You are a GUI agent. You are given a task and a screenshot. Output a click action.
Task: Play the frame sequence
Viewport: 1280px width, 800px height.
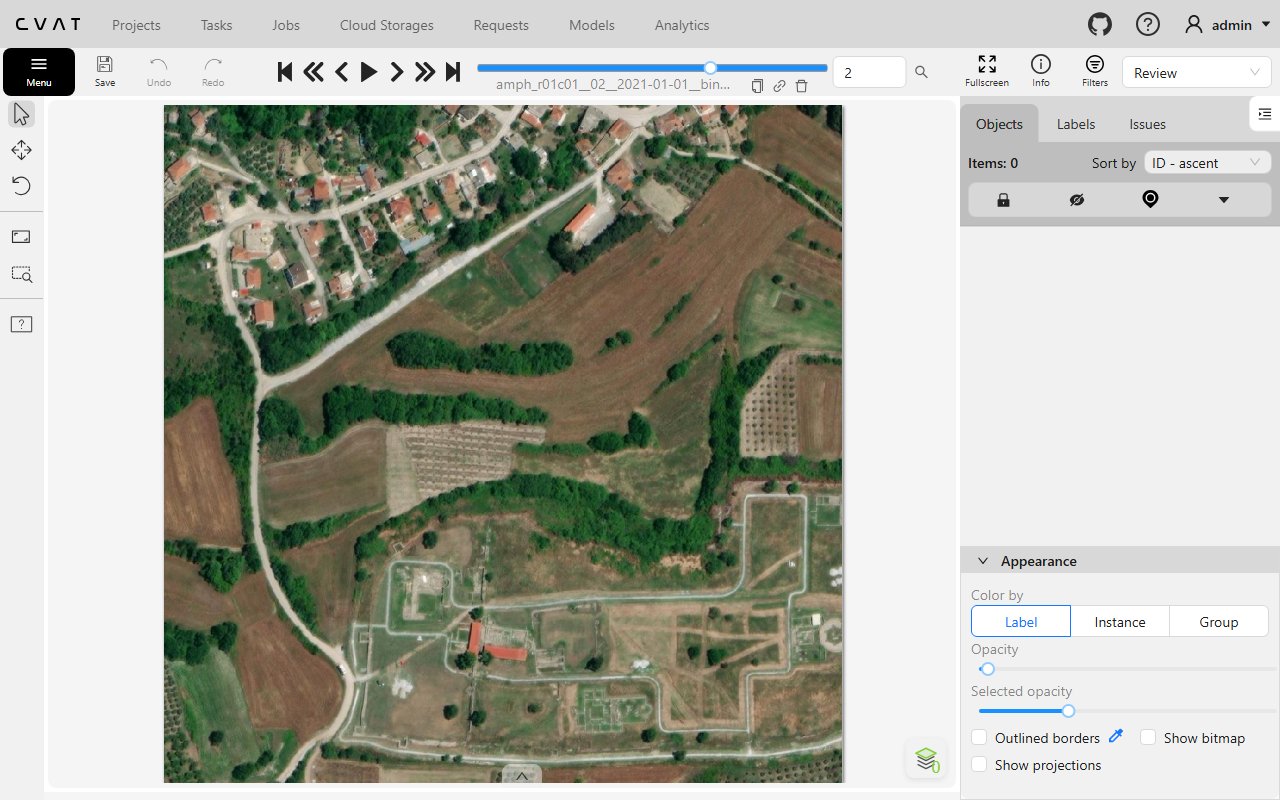[x=369, y=72]
